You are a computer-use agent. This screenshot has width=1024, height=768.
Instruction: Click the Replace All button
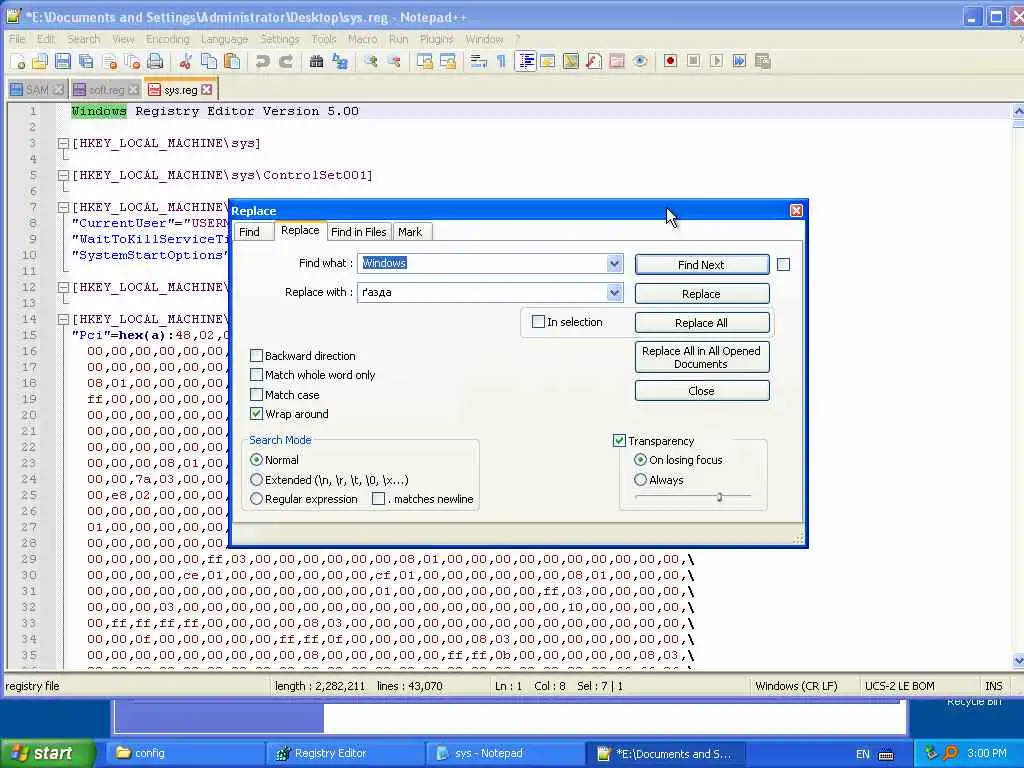point(701,323)
